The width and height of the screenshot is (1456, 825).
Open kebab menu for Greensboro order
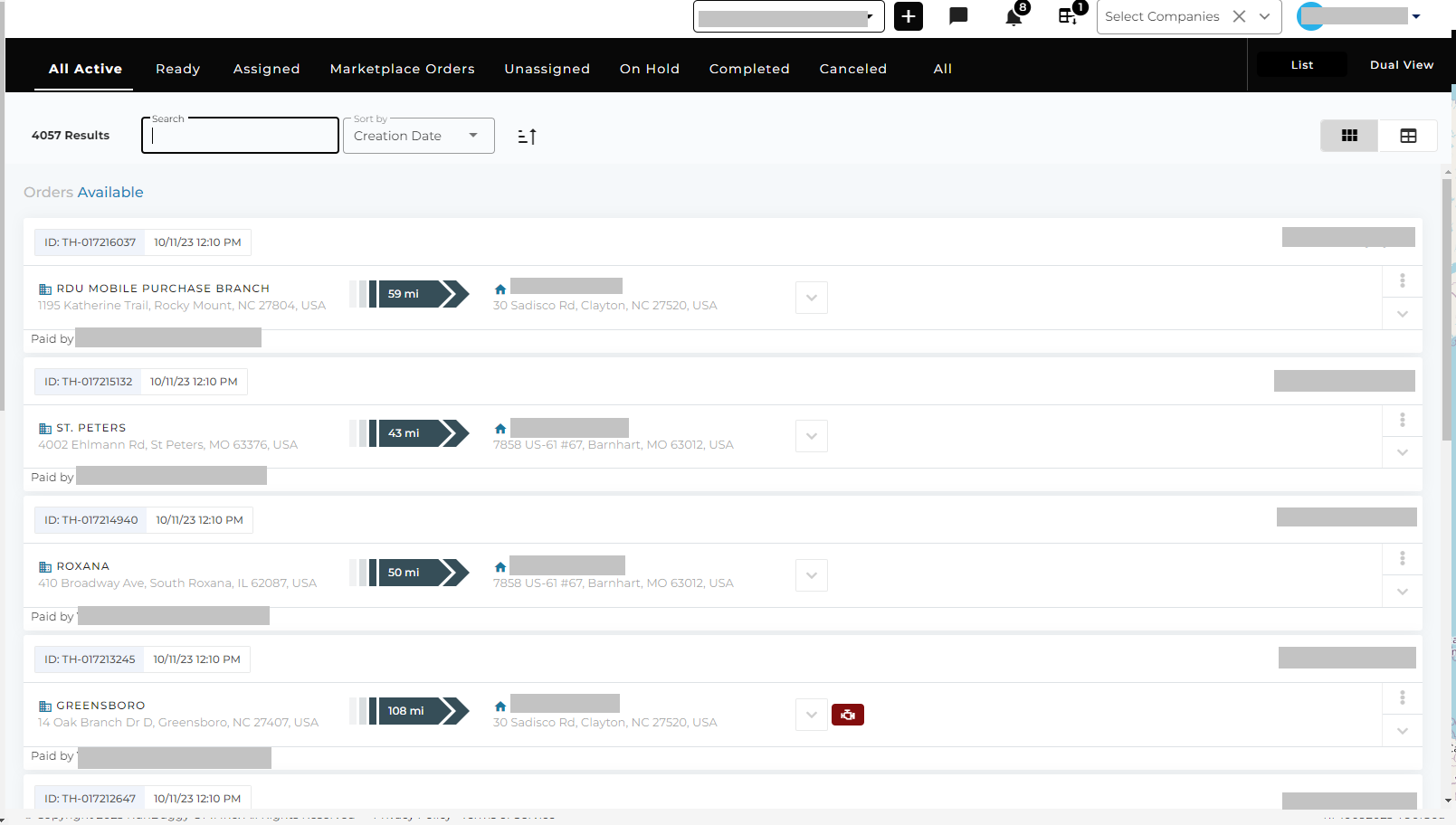(x=1403, y=697)
